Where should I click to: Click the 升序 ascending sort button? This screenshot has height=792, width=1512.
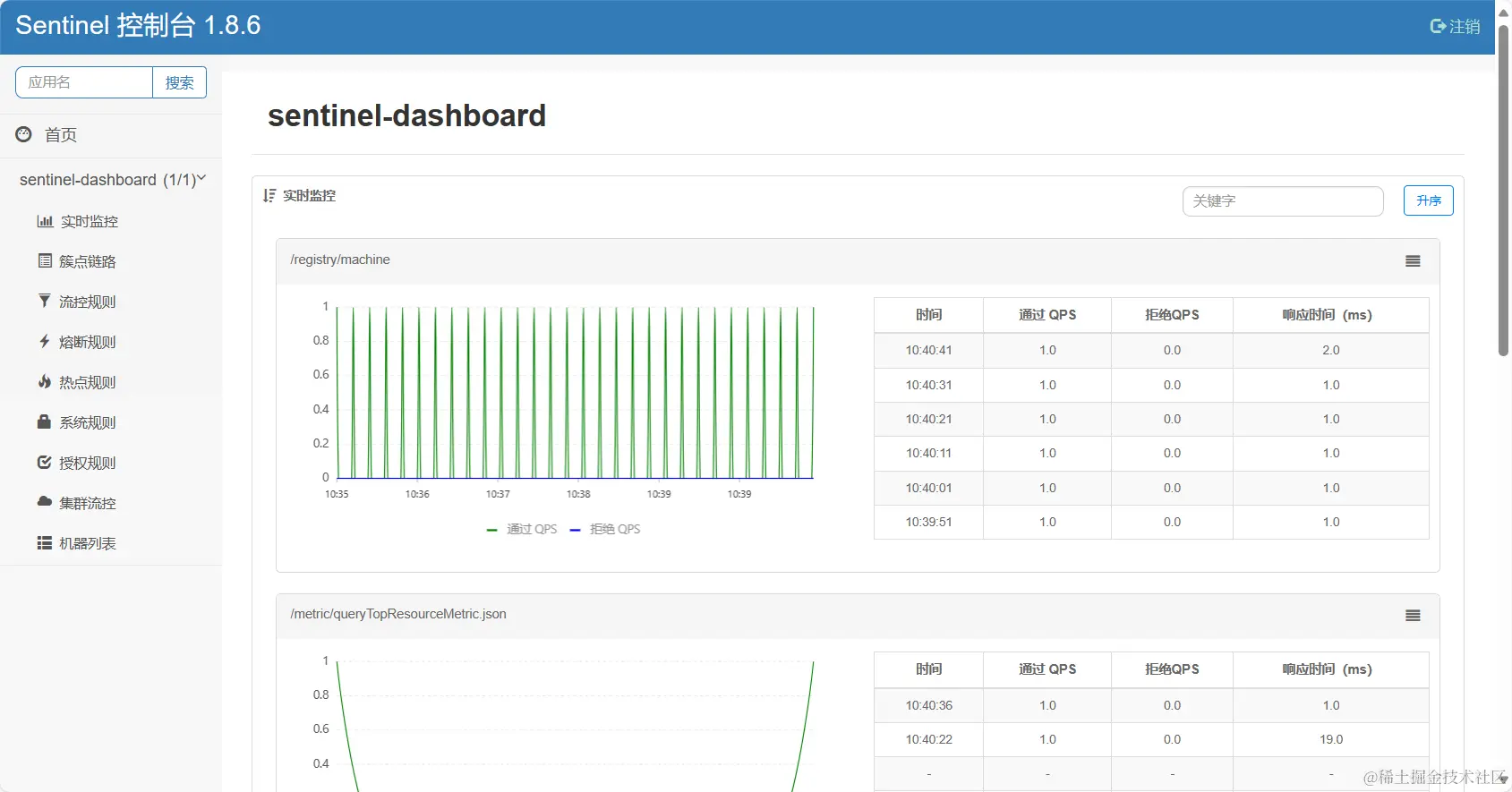tap(1428, 200)
